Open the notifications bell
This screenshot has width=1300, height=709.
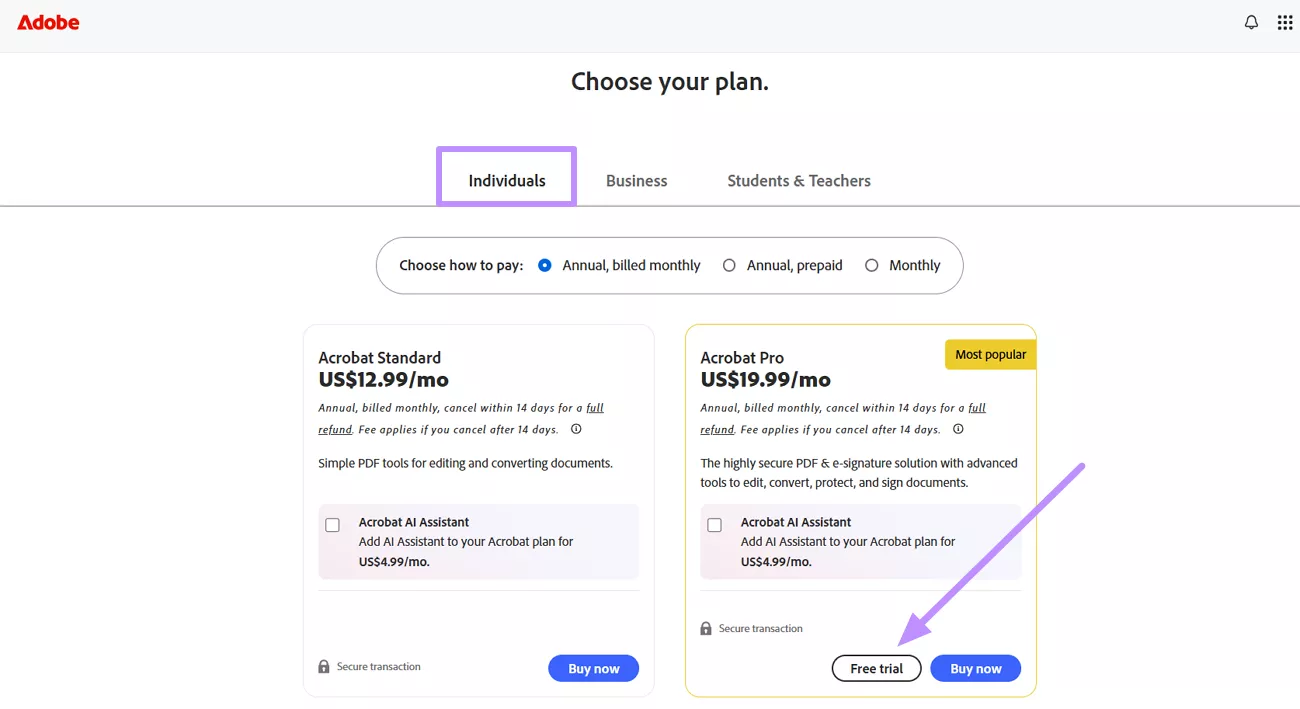tap(1251, 22)
